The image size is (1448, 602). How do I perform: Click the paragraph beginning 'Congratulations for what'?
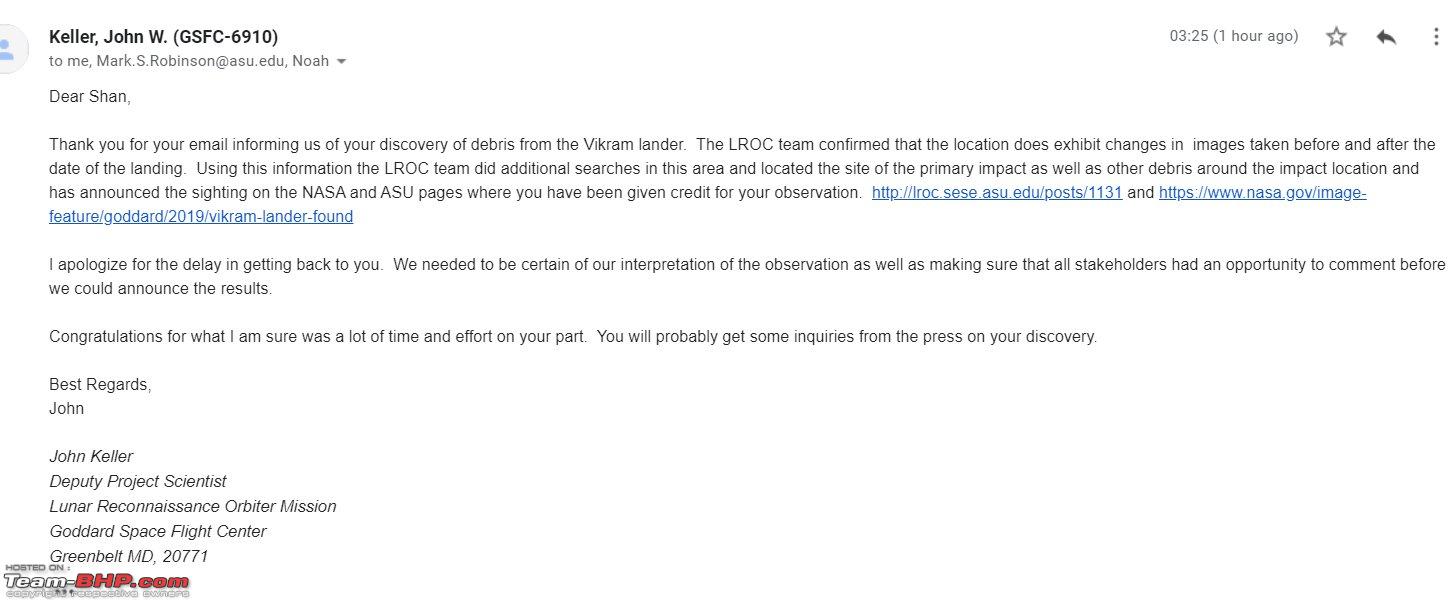point(573,336)
